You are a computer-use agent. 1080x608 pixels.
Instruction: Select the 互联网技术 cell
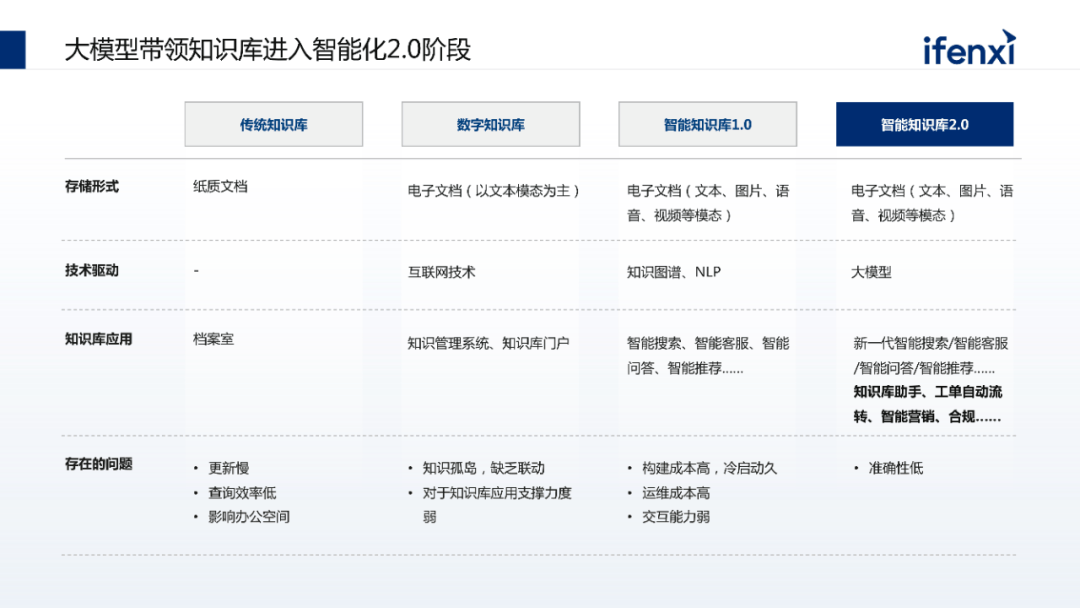click(x=441, y=272)
